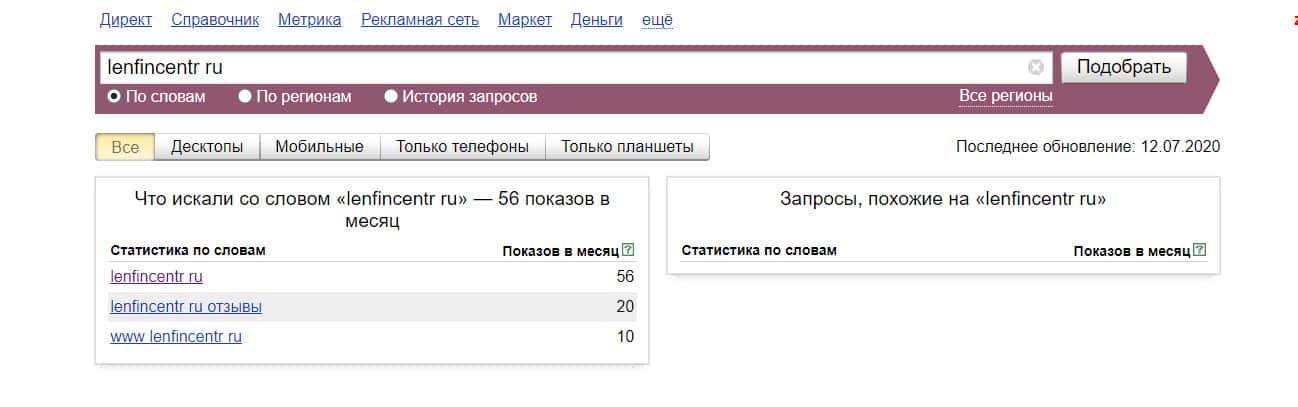Click into the keyword search input field
Image resolution: width=1298 pixels, height=407 pixels.
pyautogui.click(x=560, y=67)
